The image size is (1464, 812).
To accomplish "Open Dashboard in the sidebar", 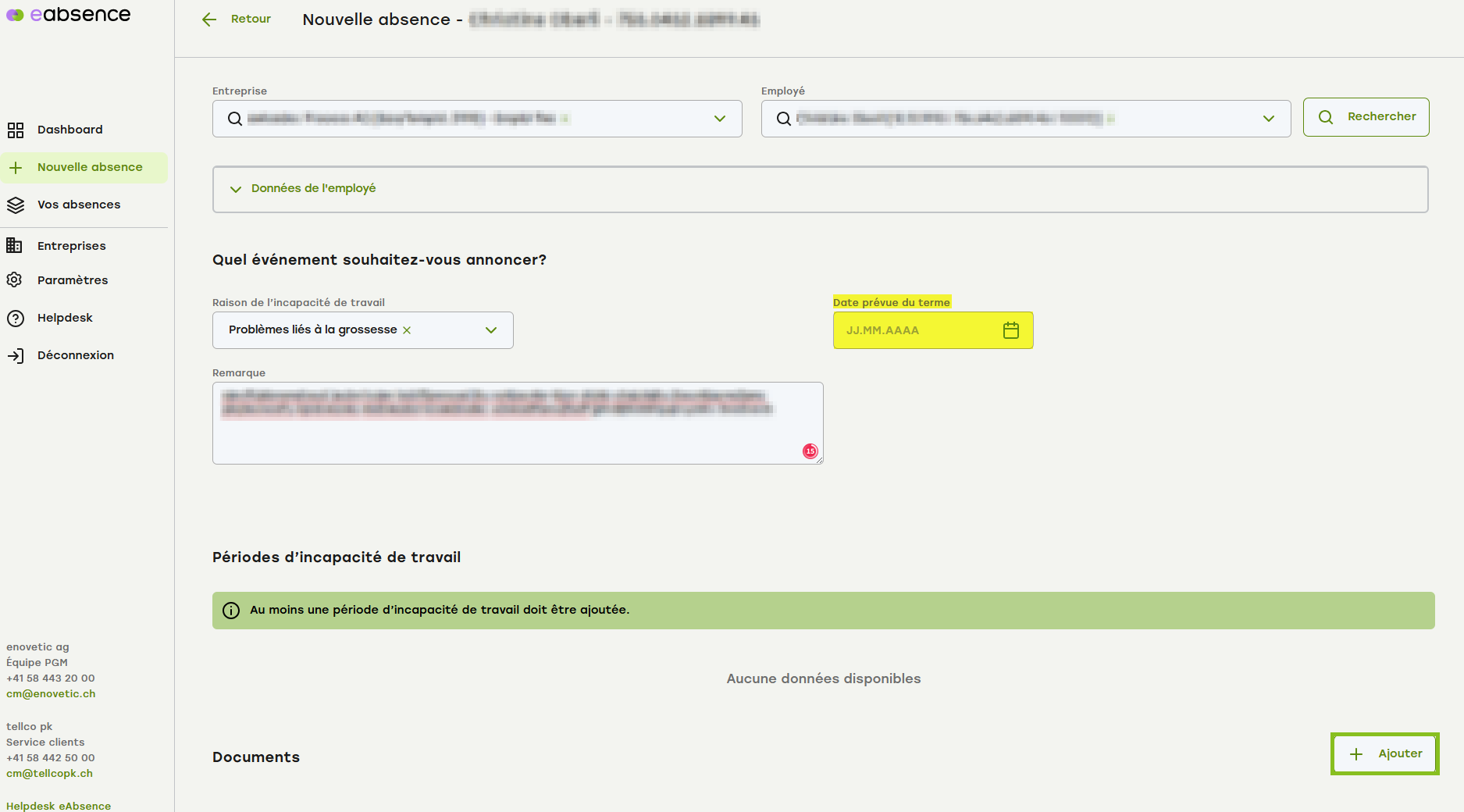I will (x=69, y=130).
